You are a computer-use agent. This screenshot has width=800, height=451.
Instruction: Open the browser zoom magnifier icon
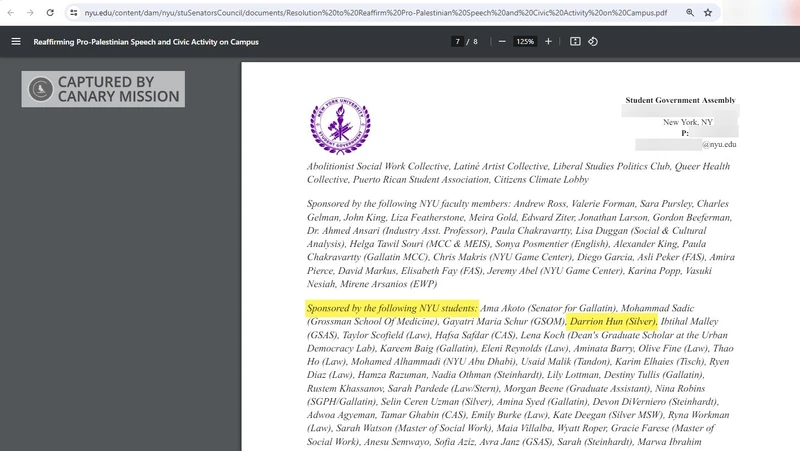pos(690,13)
